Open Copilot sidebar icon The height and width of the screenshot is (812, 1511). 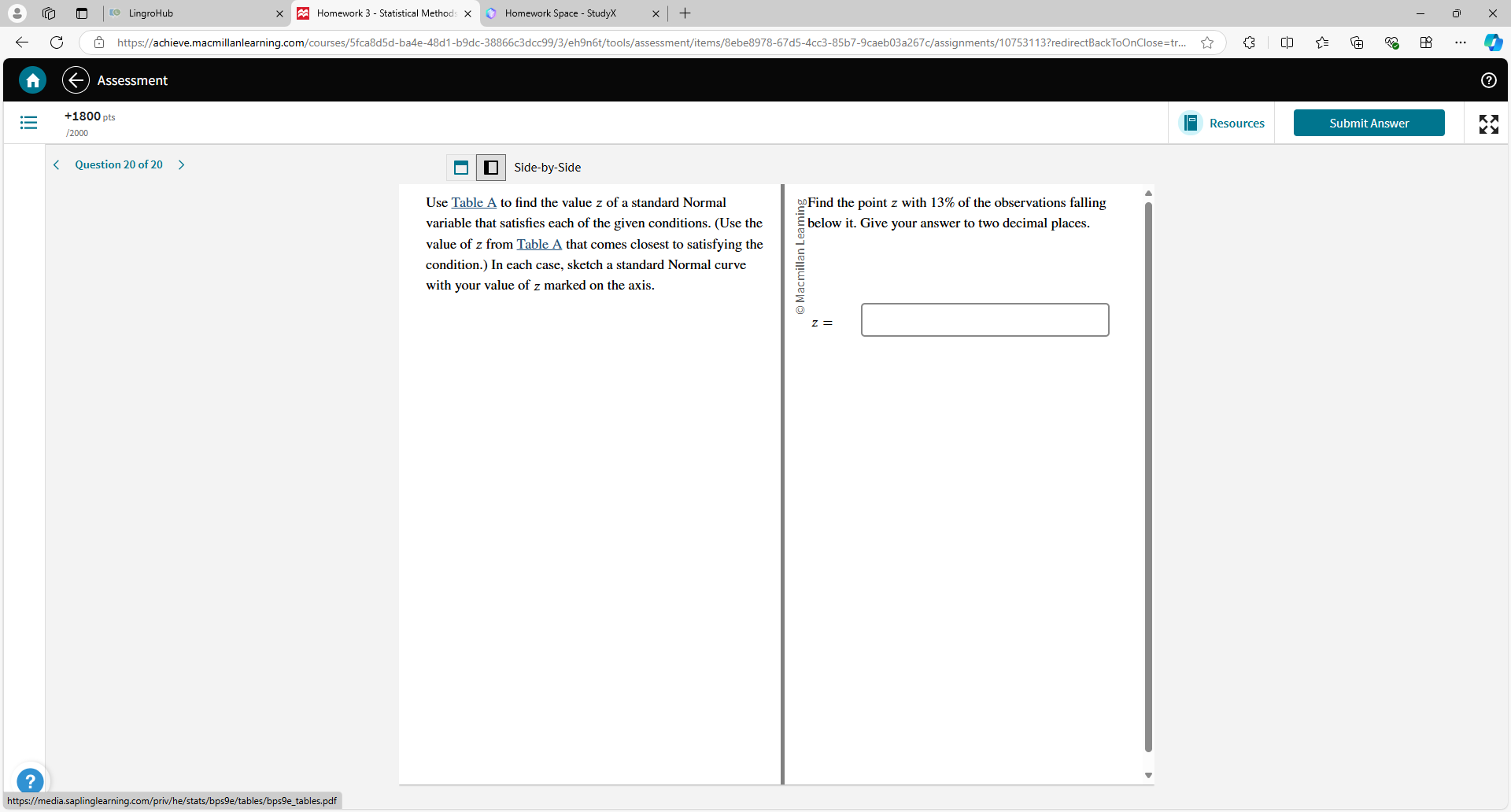click(1493, 42)
